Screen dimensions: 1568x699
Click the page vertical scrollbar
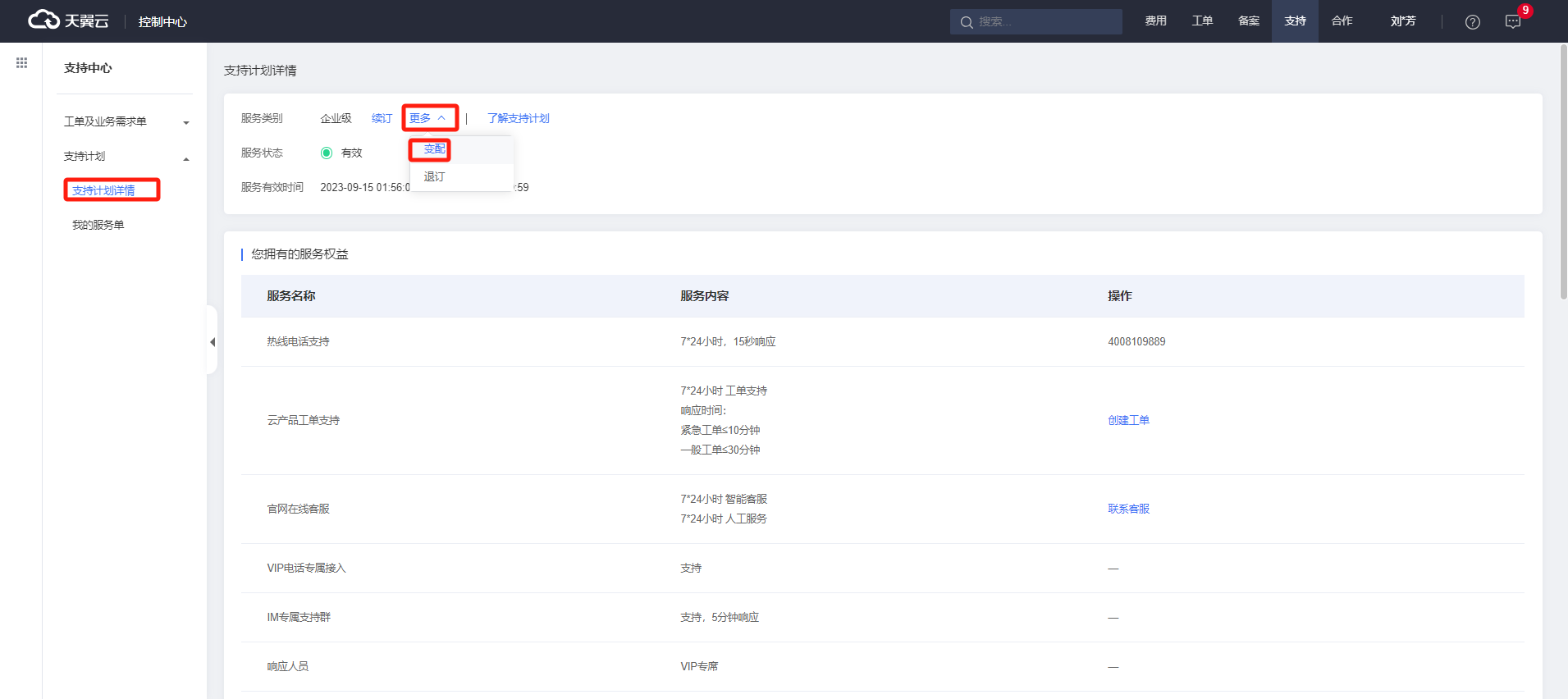click(1563, 172)
